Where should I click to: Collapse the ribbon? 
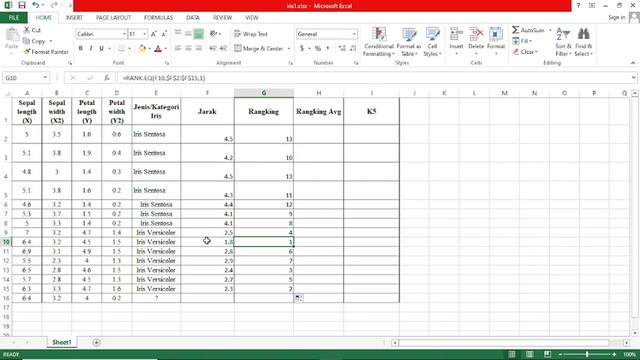click(x=633, y=63)
